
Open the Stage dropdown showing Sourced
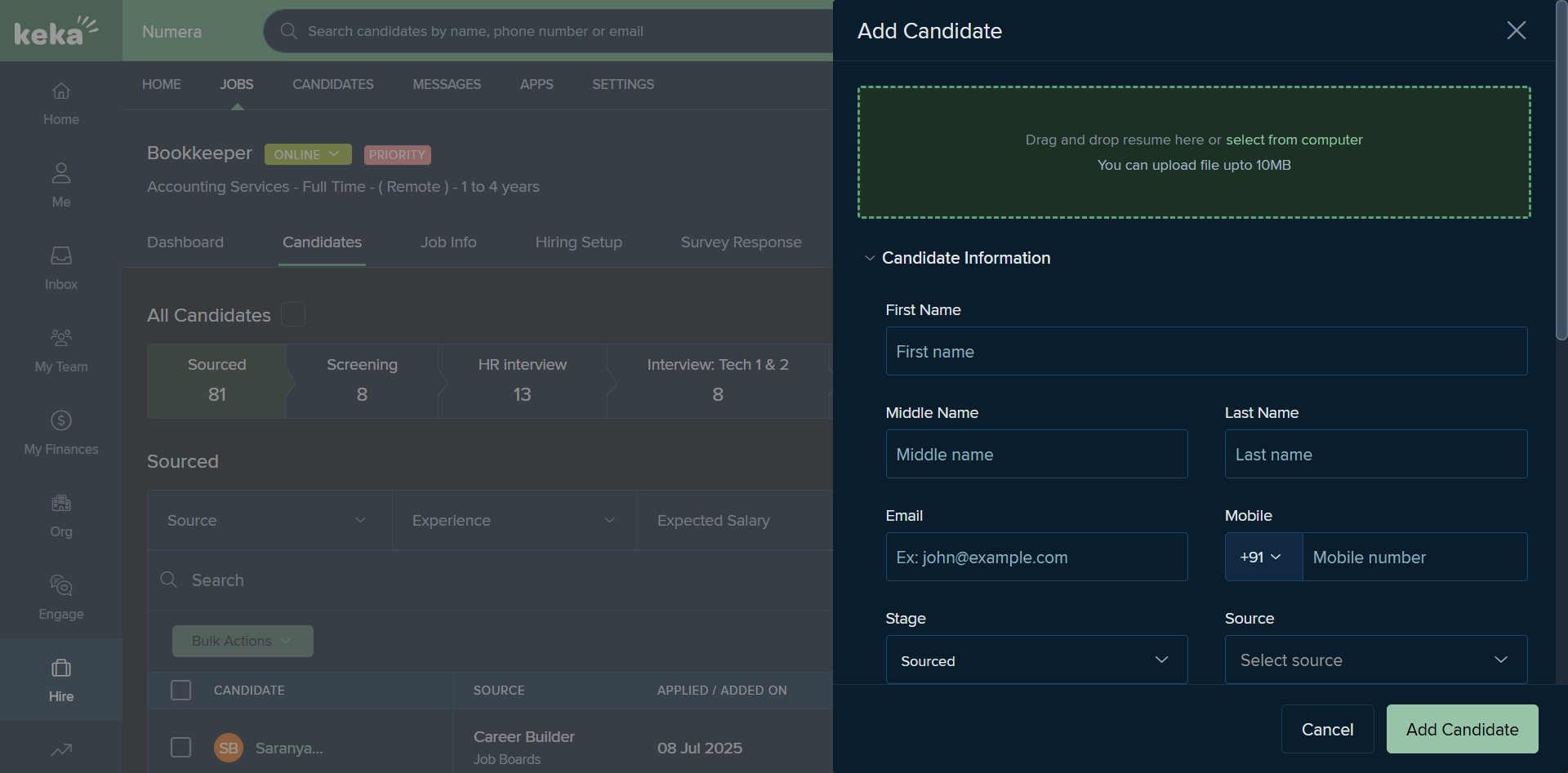tap(1036, 660)
